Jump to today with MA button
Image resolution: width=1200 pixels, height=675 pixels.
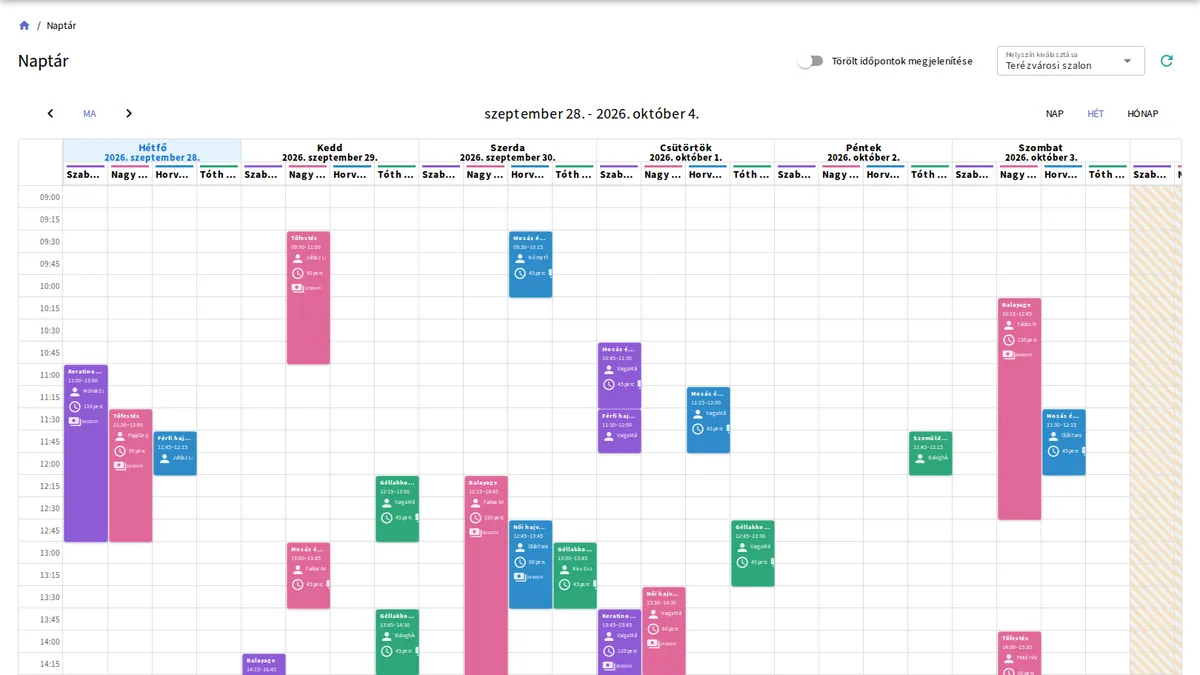(x=90, y=114)
